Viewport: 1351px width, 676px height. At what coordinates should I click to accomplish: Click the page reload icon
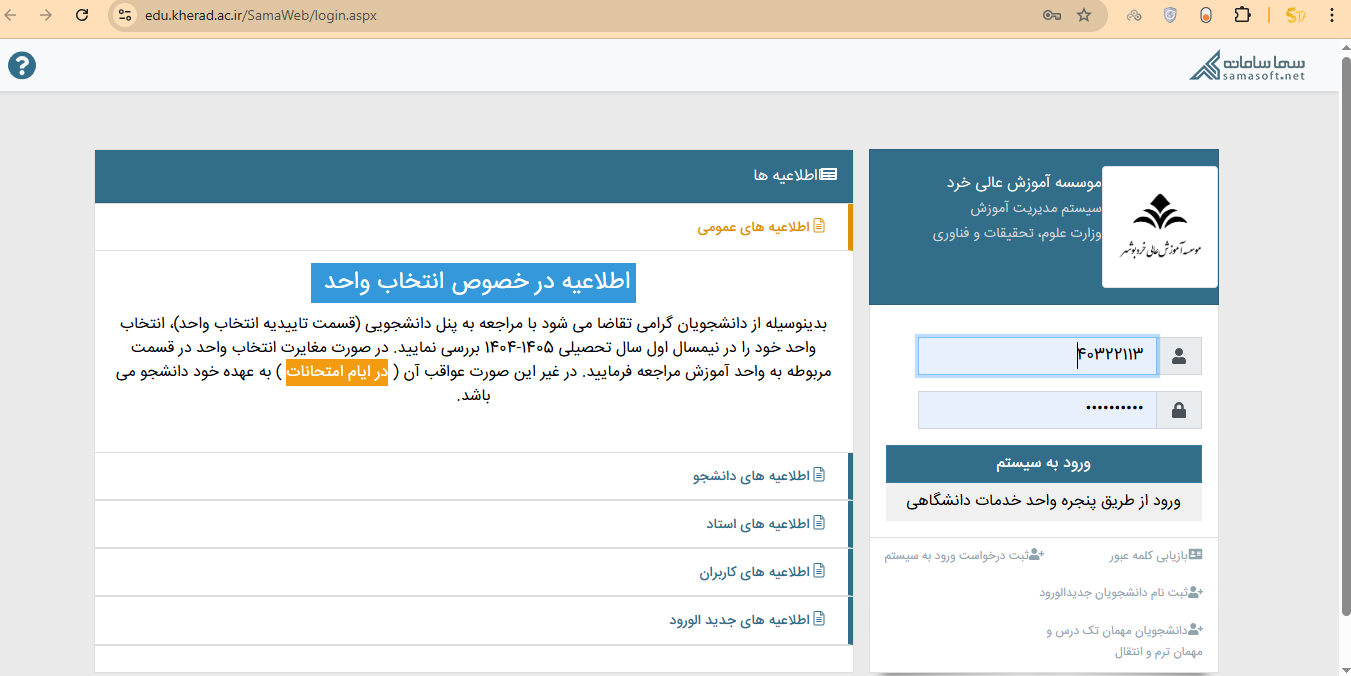[x=81, y=15]
